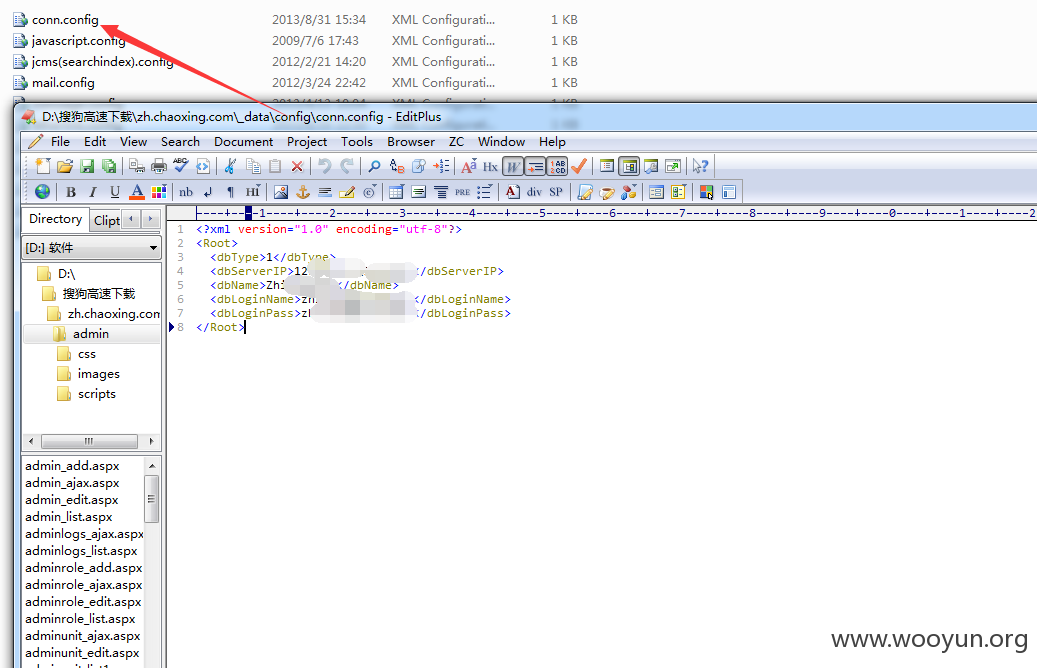Viewport: 1037px width, 668px height.
Task: Insert SP span tag
Action: coord(556,192)
